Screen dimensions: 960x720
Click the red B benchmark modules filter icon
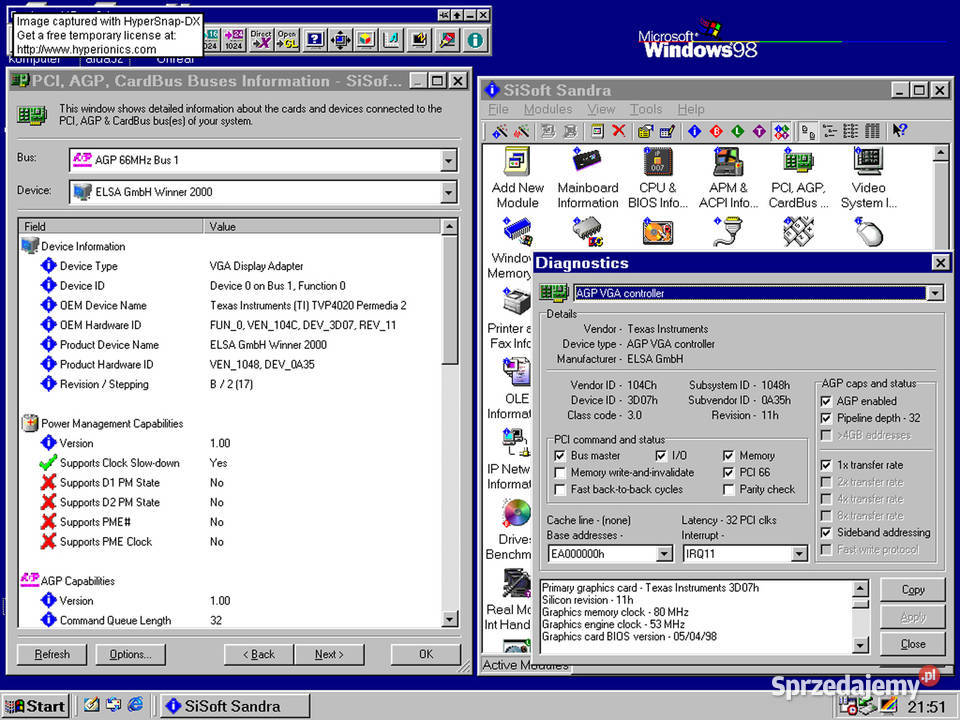(x=716, y=130)
